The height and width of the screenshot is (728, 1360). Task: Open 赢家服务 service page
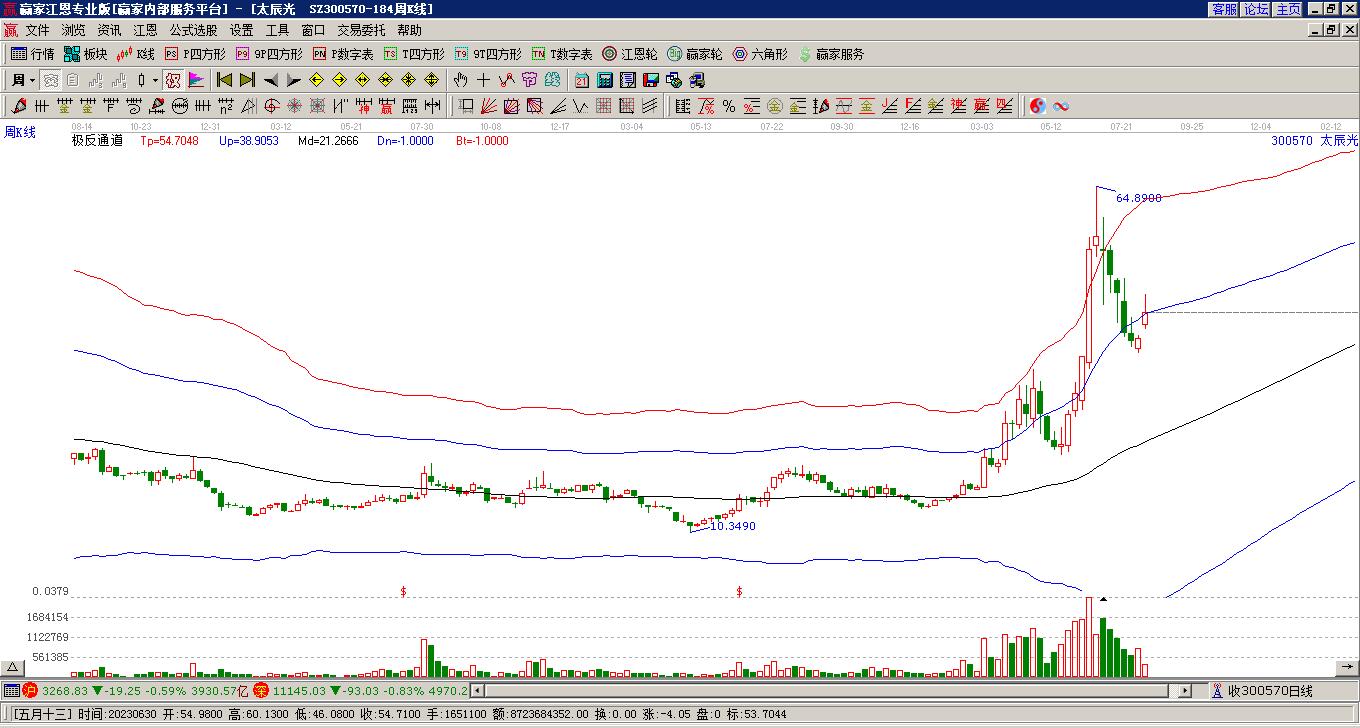pos(831,54)
